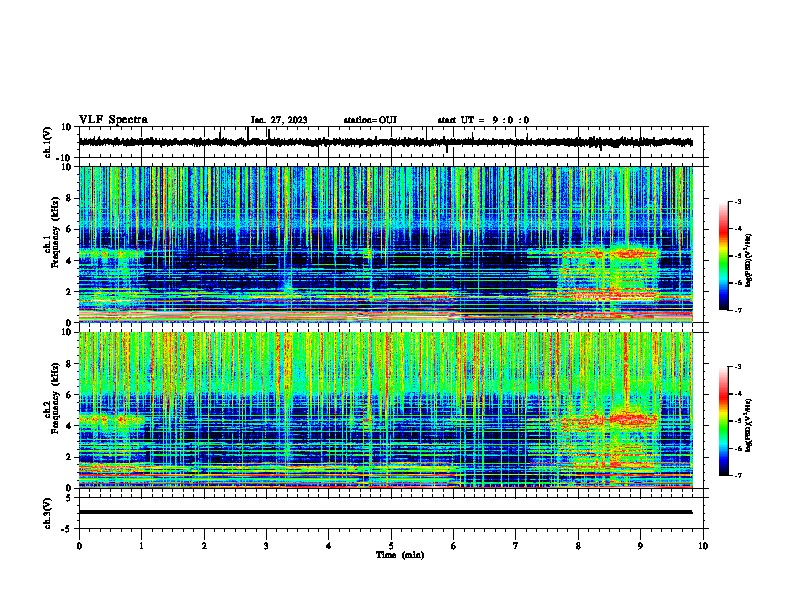
Task: Click the time axis tick label '8'
Action: [x=578, y=546]
